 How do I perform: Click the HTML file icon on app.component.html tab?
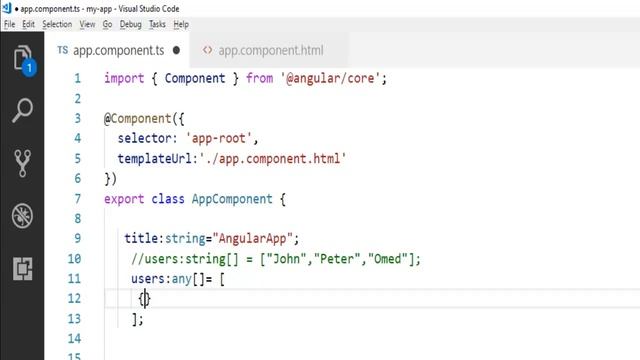pyautogui.click(x=207, y=50)
